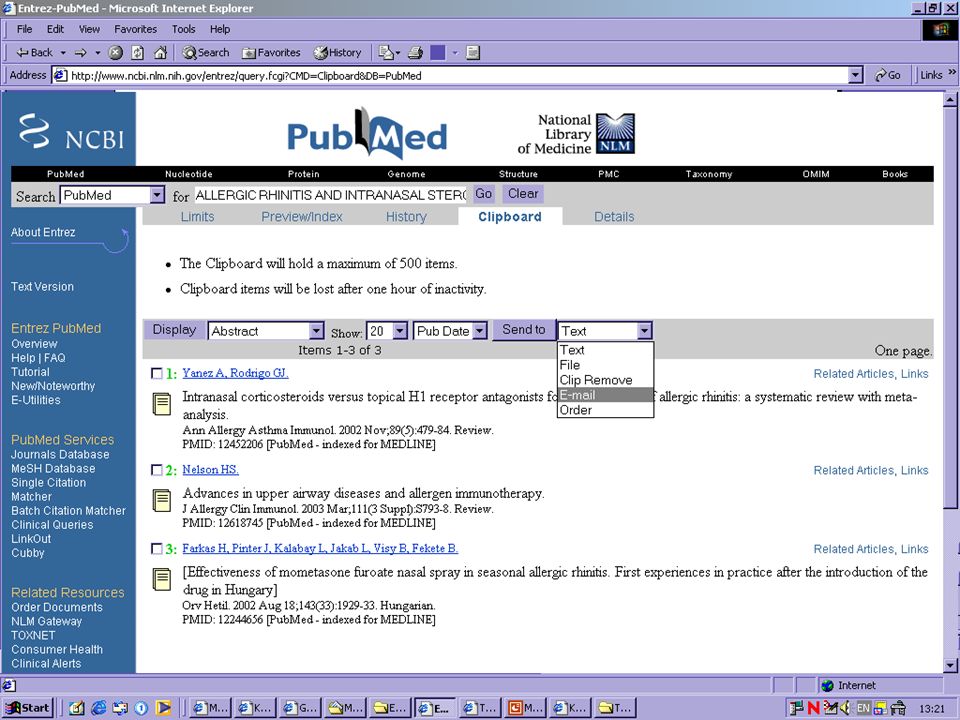Open the Show 20 items dropdown
Viewport: 960px width, 720px height.
[x=400, y=331]
